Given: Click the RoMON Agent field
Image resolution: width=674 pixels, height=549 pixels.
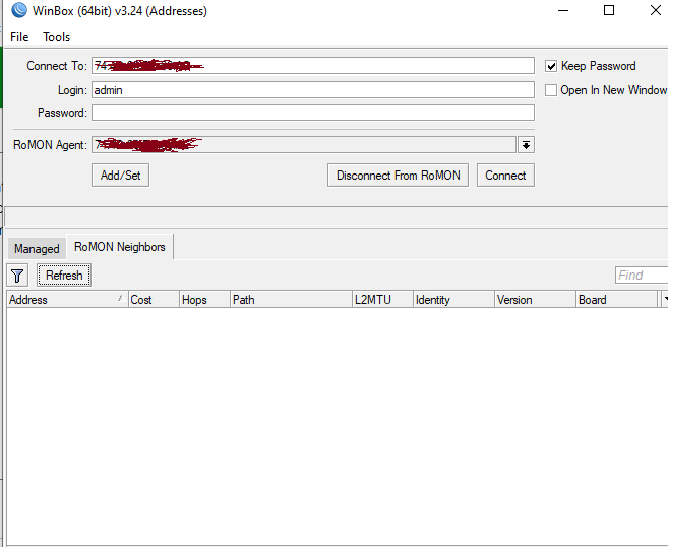Looking at the screenshot, I should tap(304, 145).
